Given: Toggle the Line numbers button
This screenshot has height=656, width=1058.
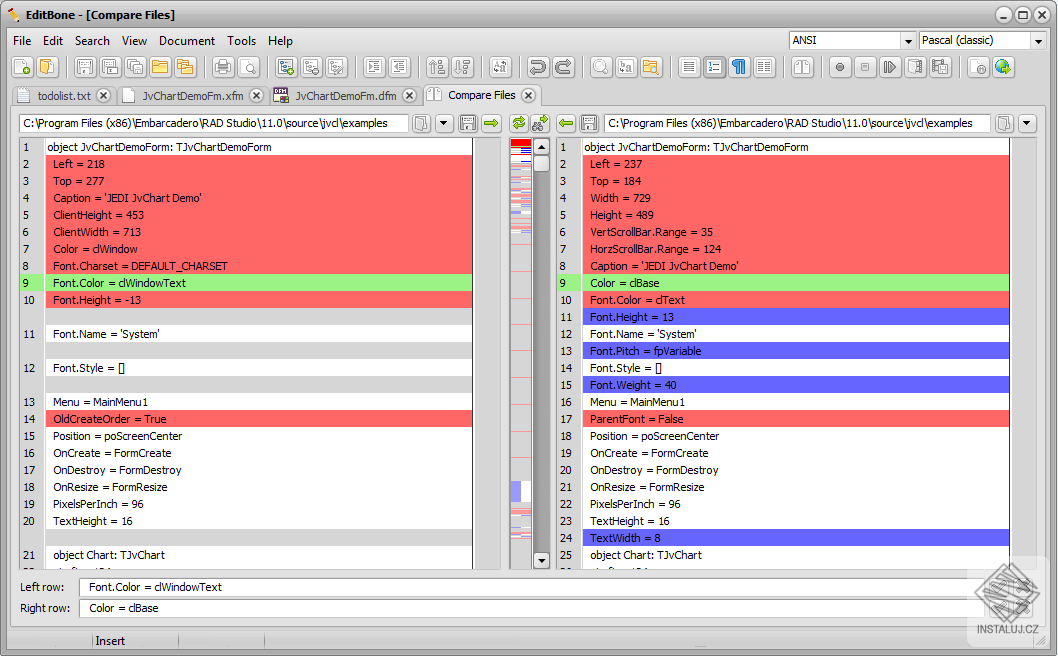Looking at the screenshot, I should pos(714,67).
